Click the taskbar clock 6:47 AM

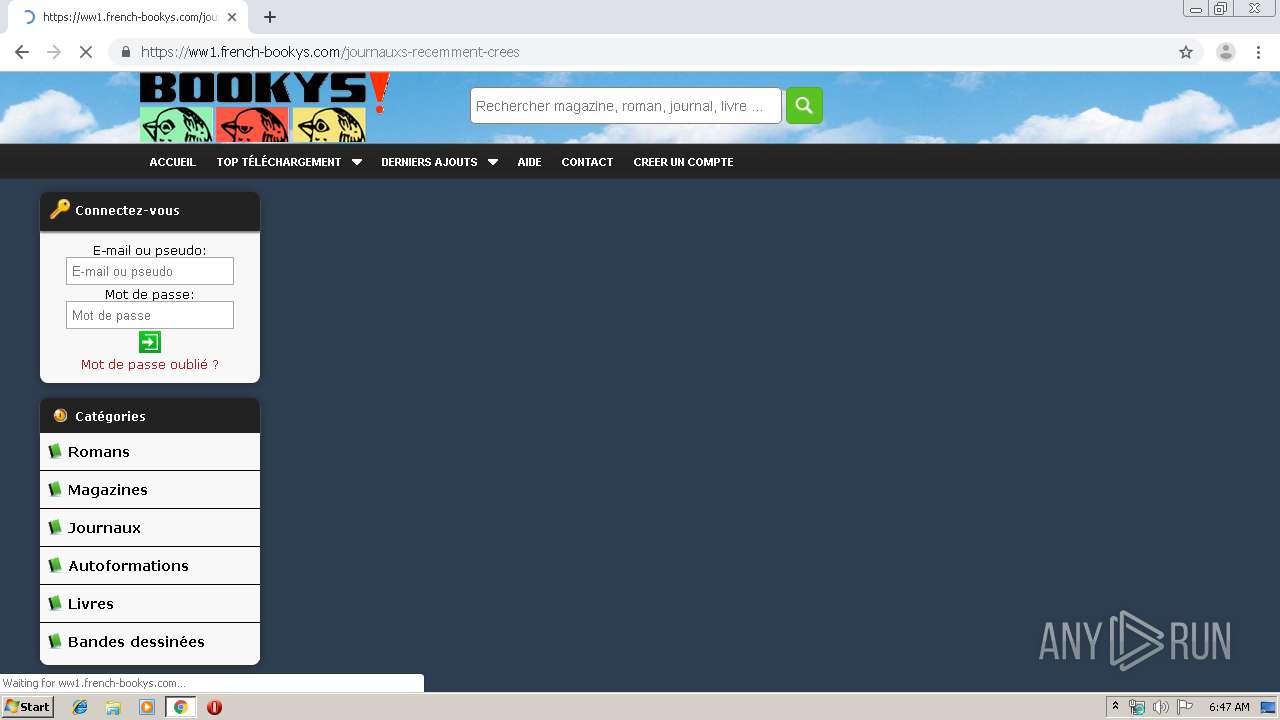pos(1229,707)
